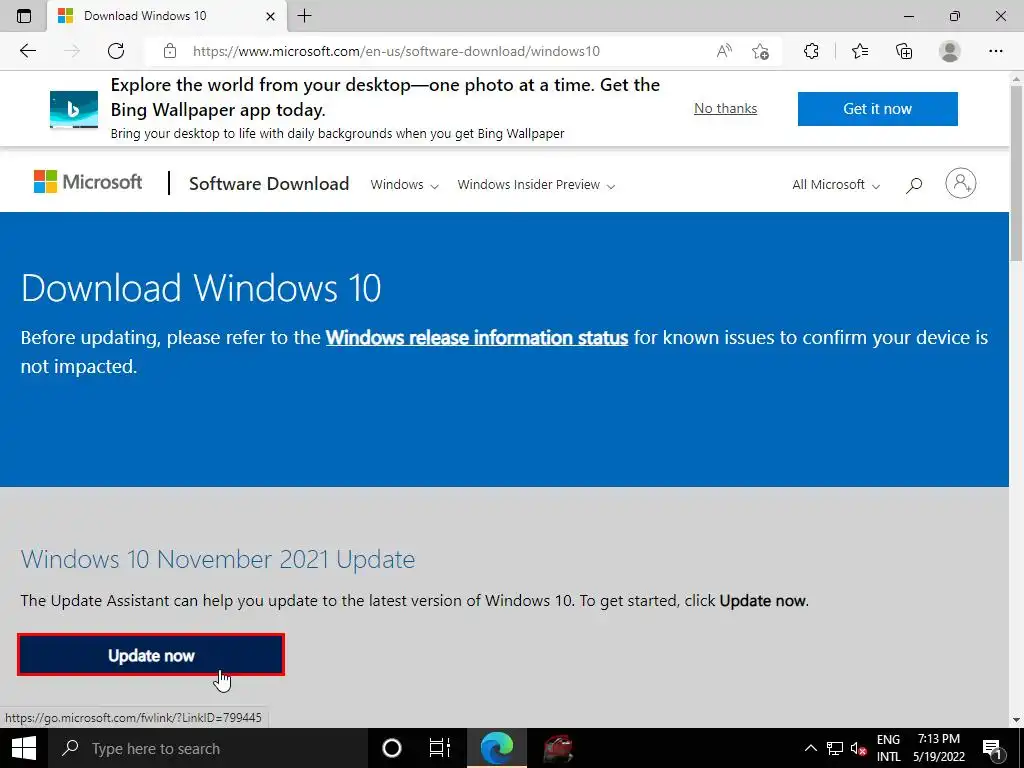Open the clock and date flyout
Image resolution: width=1024 pixels, height=768 pixels.
[x=939, y=748]
